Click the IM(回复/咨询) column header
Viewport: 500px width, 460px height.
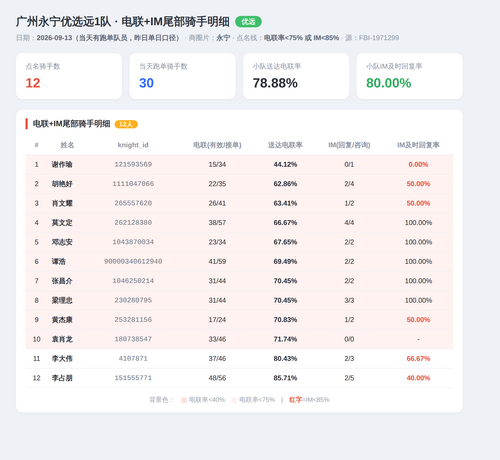click(349, 145)
